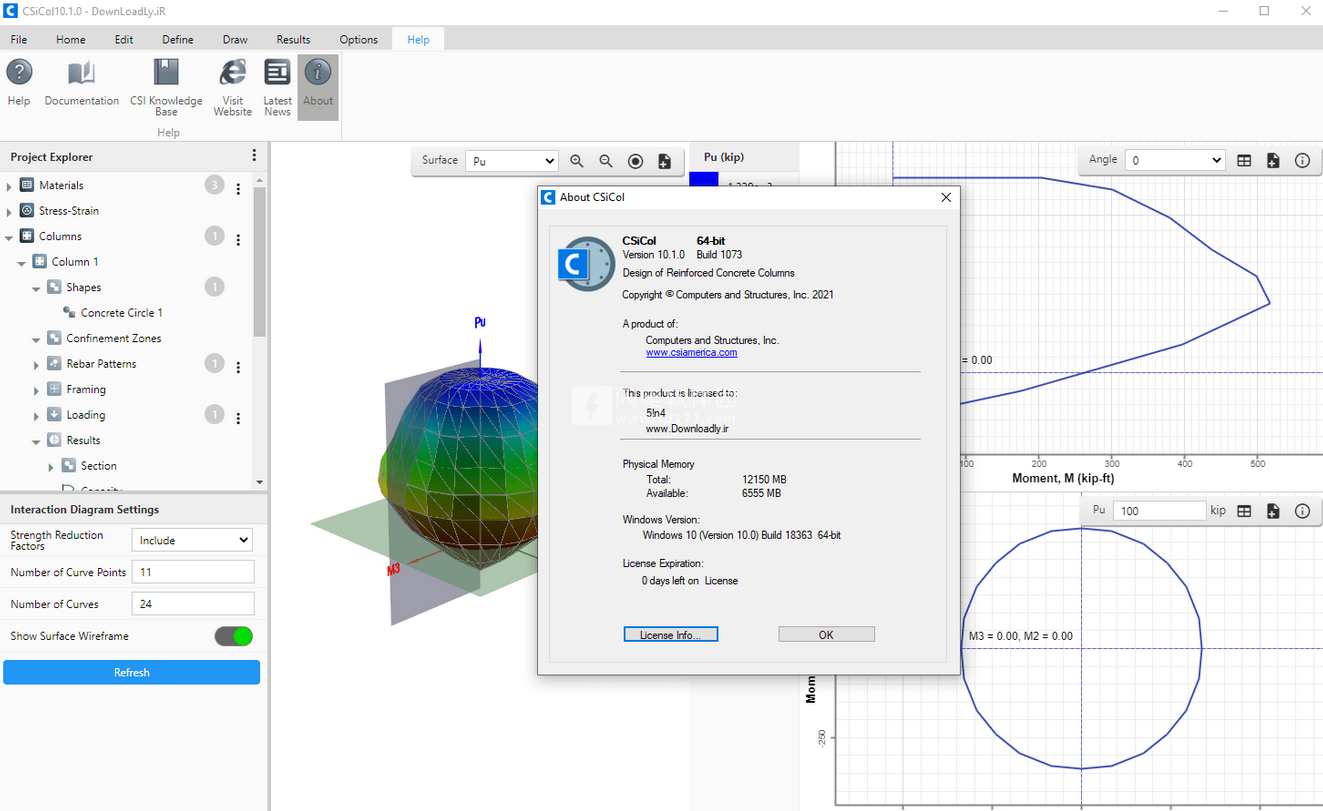The image size is (1323, 811).
Task: Click the surface view target/reset icon
Action: click(x=635, y=161)
